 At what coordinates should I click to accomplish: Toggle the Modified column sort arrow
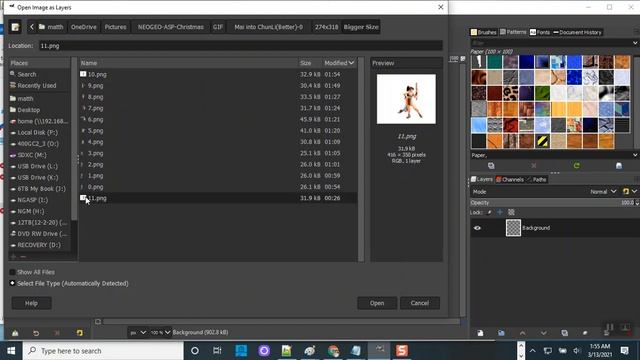tap(351, 63)
